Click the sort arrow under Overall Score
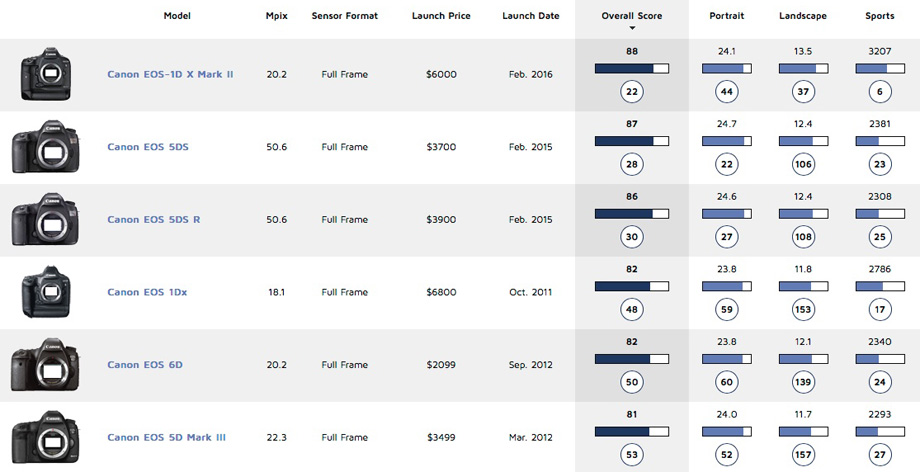 (632, 28)
